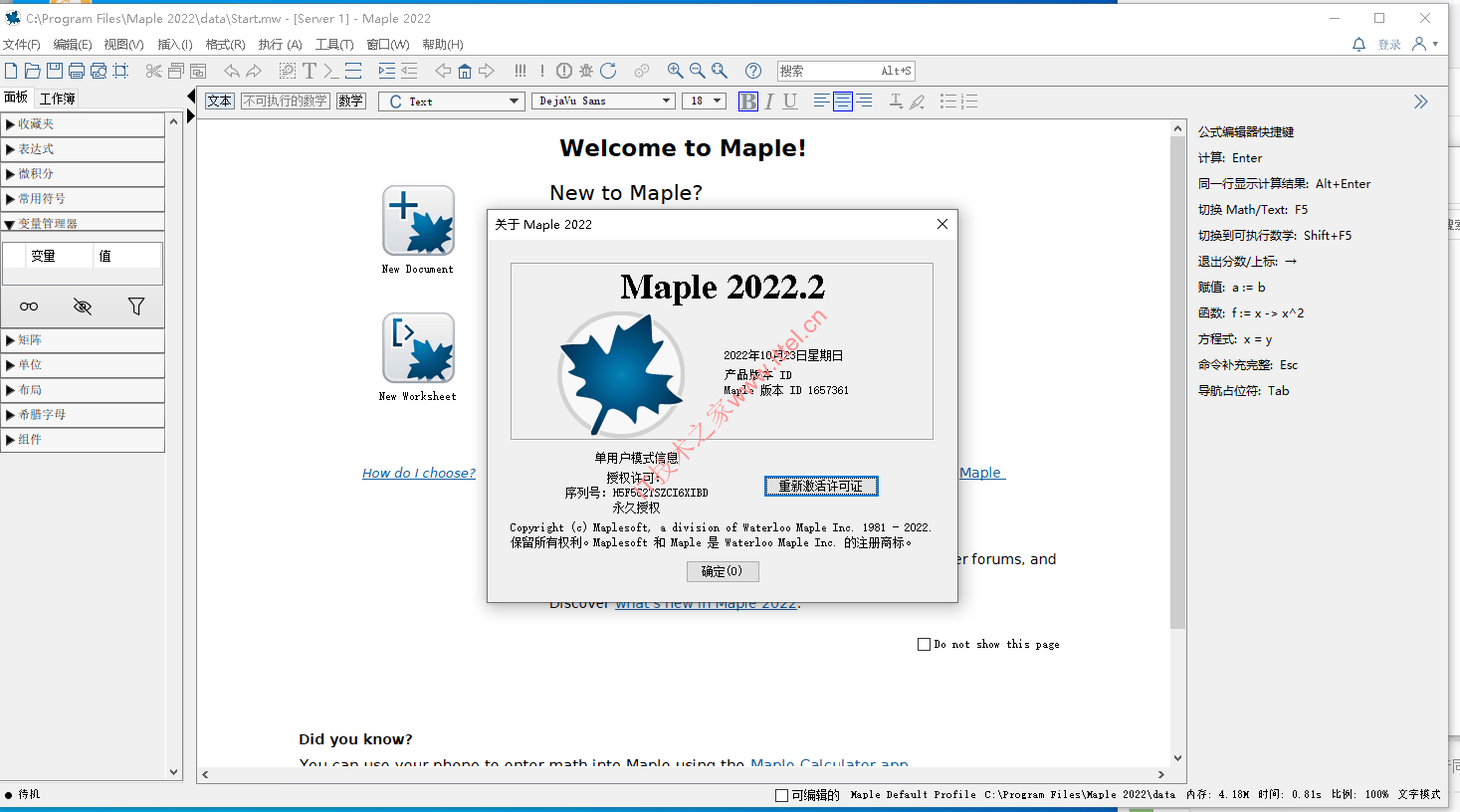This screenshot has width=1460, height=812.
Task: Open the 工具(T) menu
Action: (334, 44)
